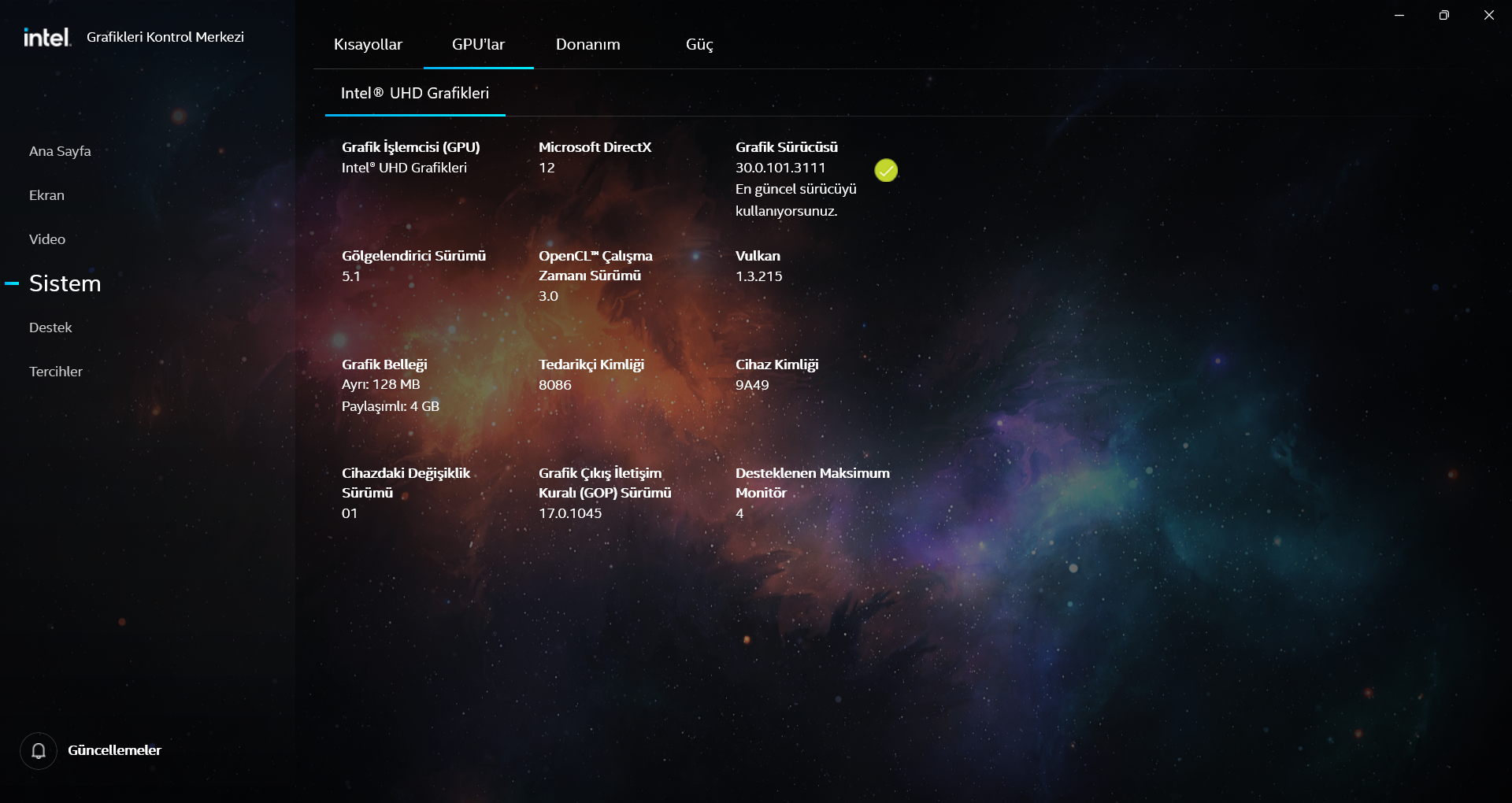Click the Grafikleri Kontrol Merkezi title

click(x=165, y=37)
